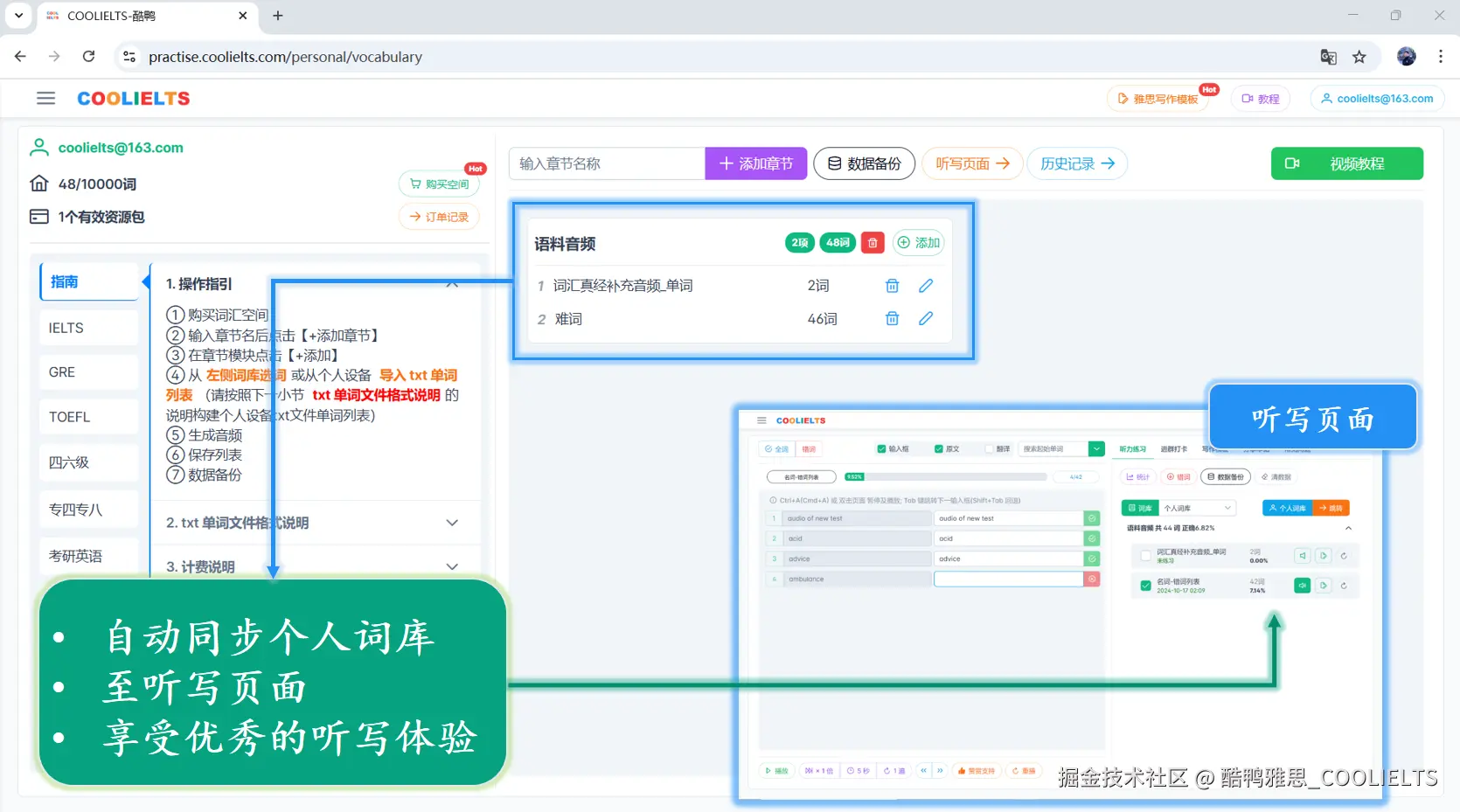Edit the 词汇真经补充音频_单词 row
Image resolution: width=1460 pixels, height=812 pixels.
click(x=926, y=286)
